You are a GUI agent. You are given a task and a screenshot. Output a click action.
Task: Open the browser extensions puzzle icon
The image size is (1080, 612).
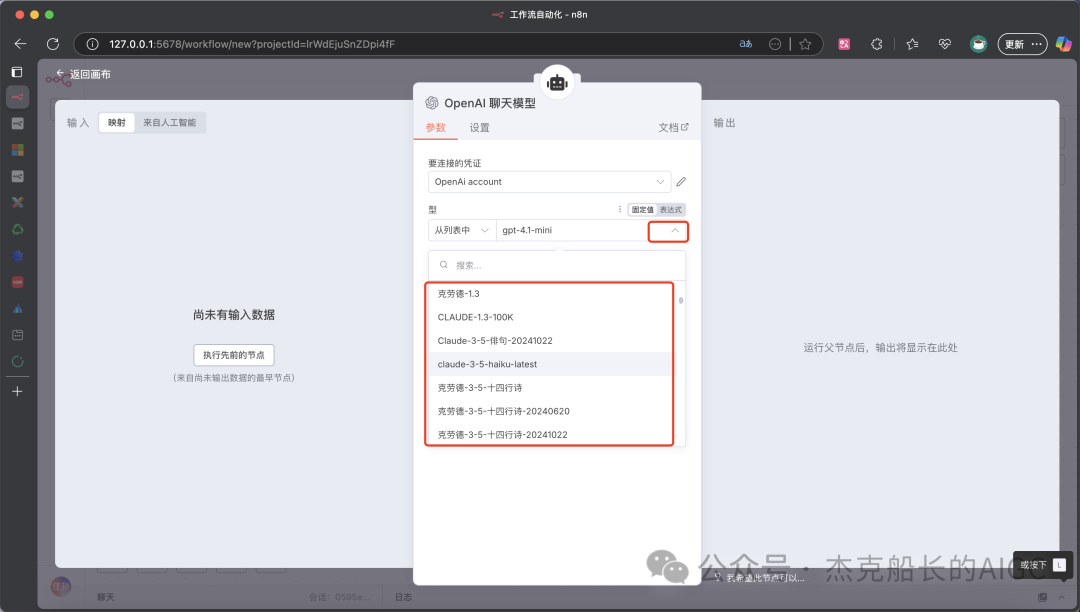[x=877, y=44]
